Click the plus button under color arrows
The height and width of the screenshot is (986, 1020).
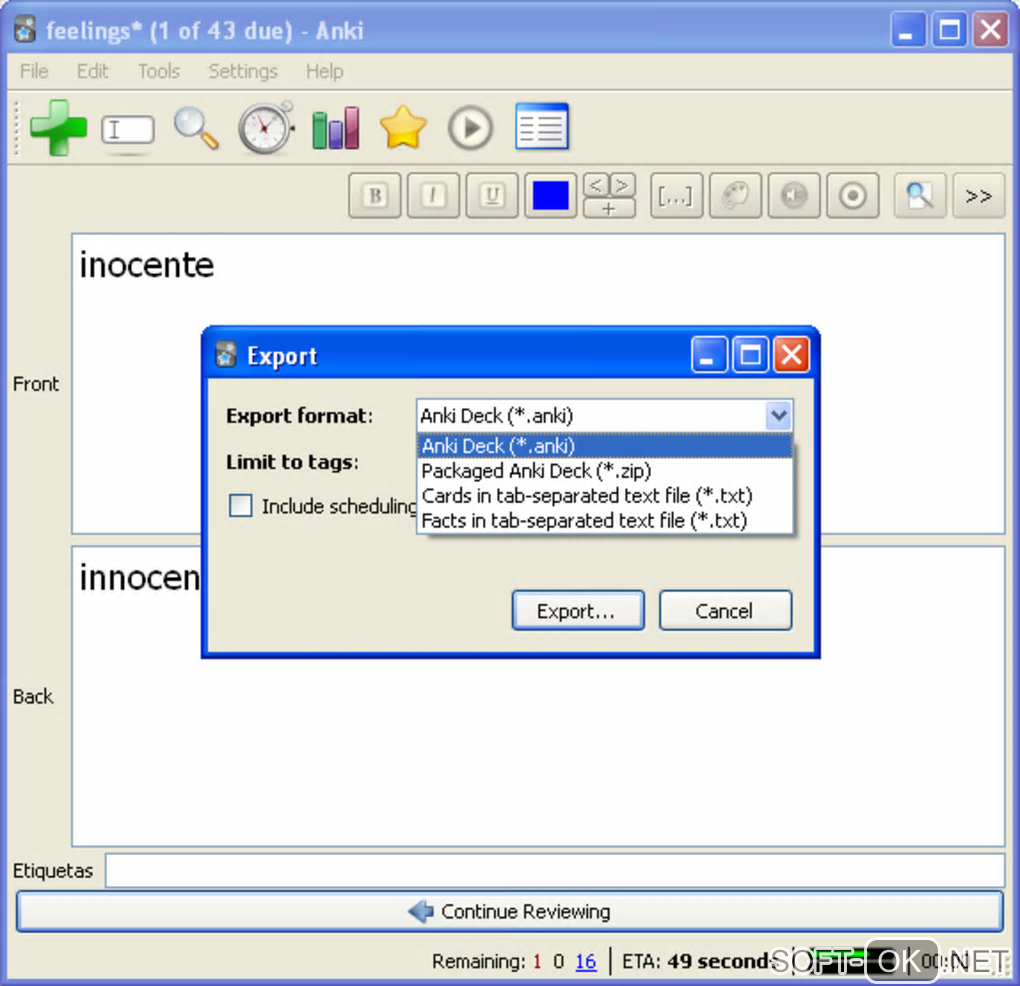tap(609, 209)
